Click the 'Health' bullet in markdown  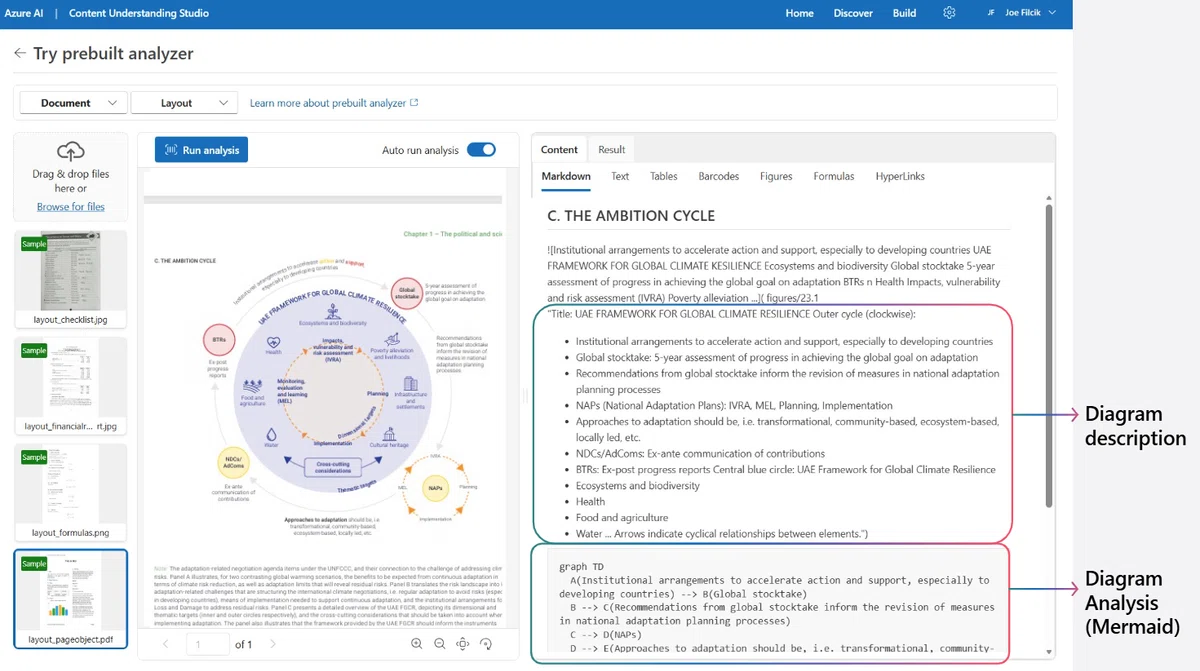590,501
